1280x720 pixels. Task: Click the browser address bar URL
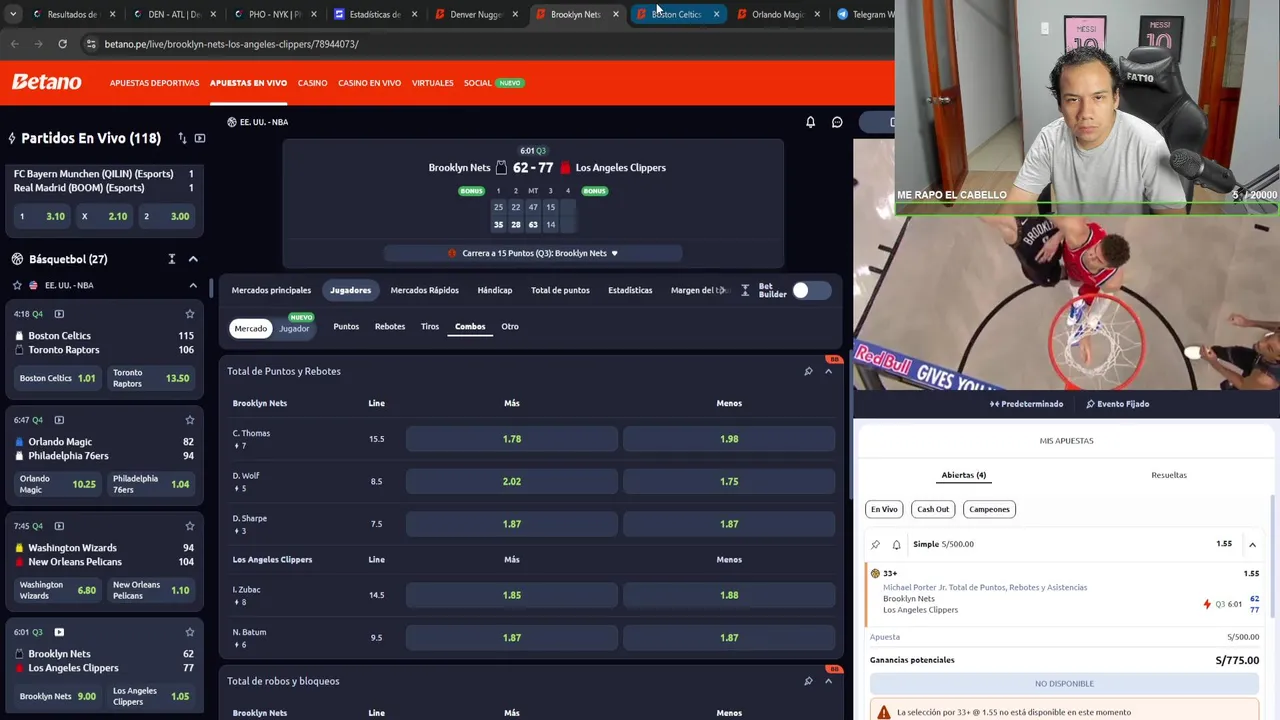(x=231, y=44)
